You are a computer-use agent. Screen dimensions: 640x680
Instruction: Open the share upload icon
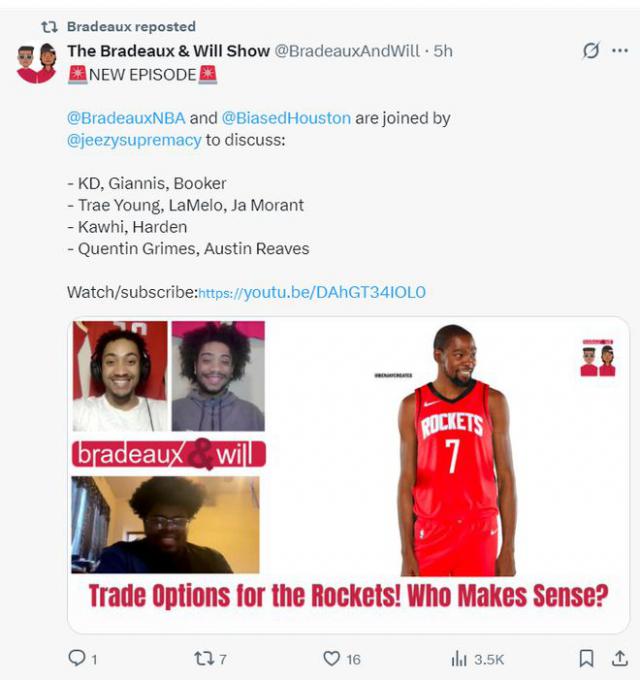[620, 658]
